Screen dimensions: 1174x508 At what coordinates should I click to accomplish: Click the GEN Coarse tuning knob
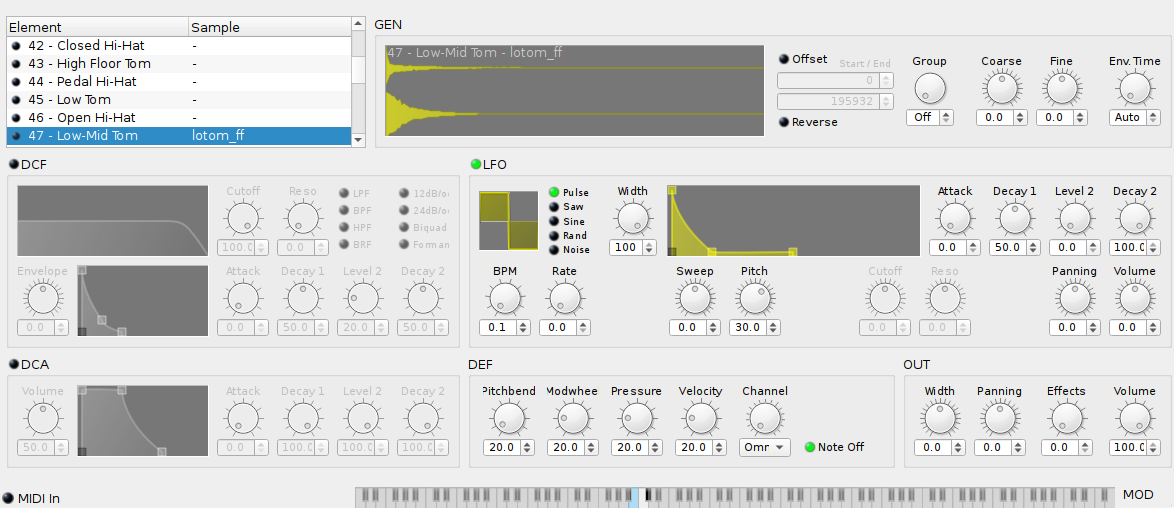1000,89
